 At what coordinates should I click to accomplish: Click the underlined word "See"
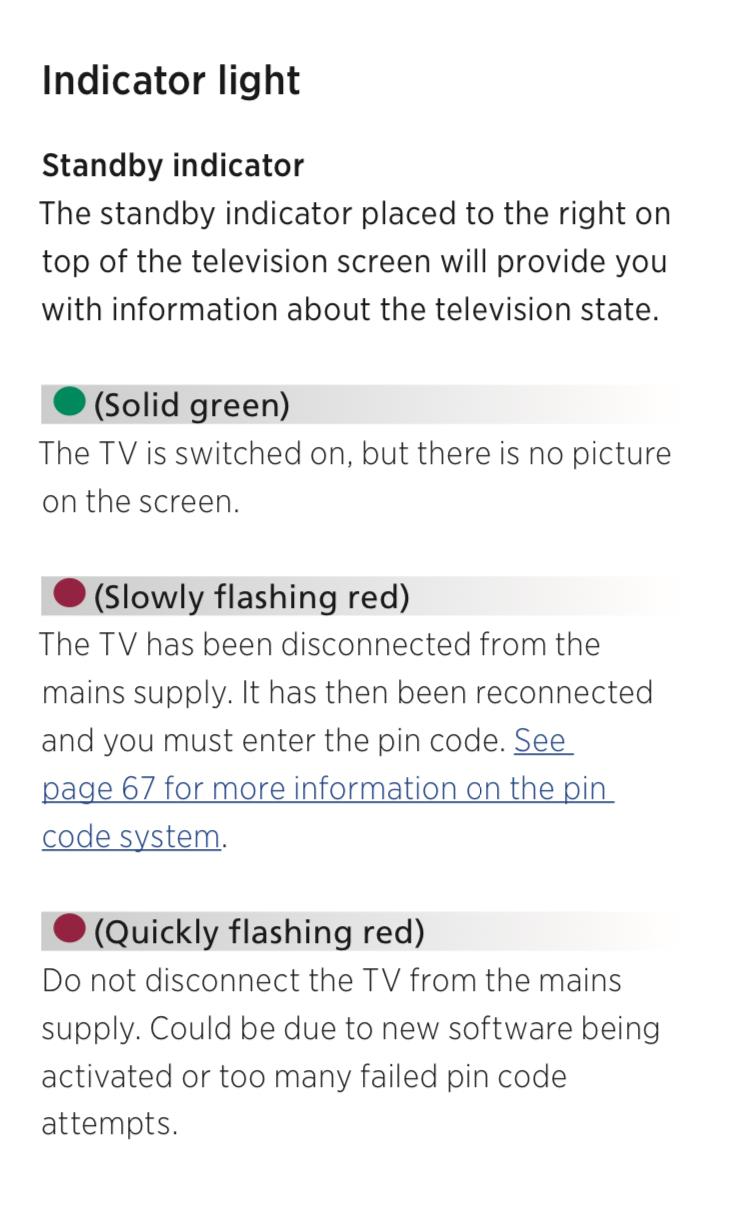coord(541,741)
